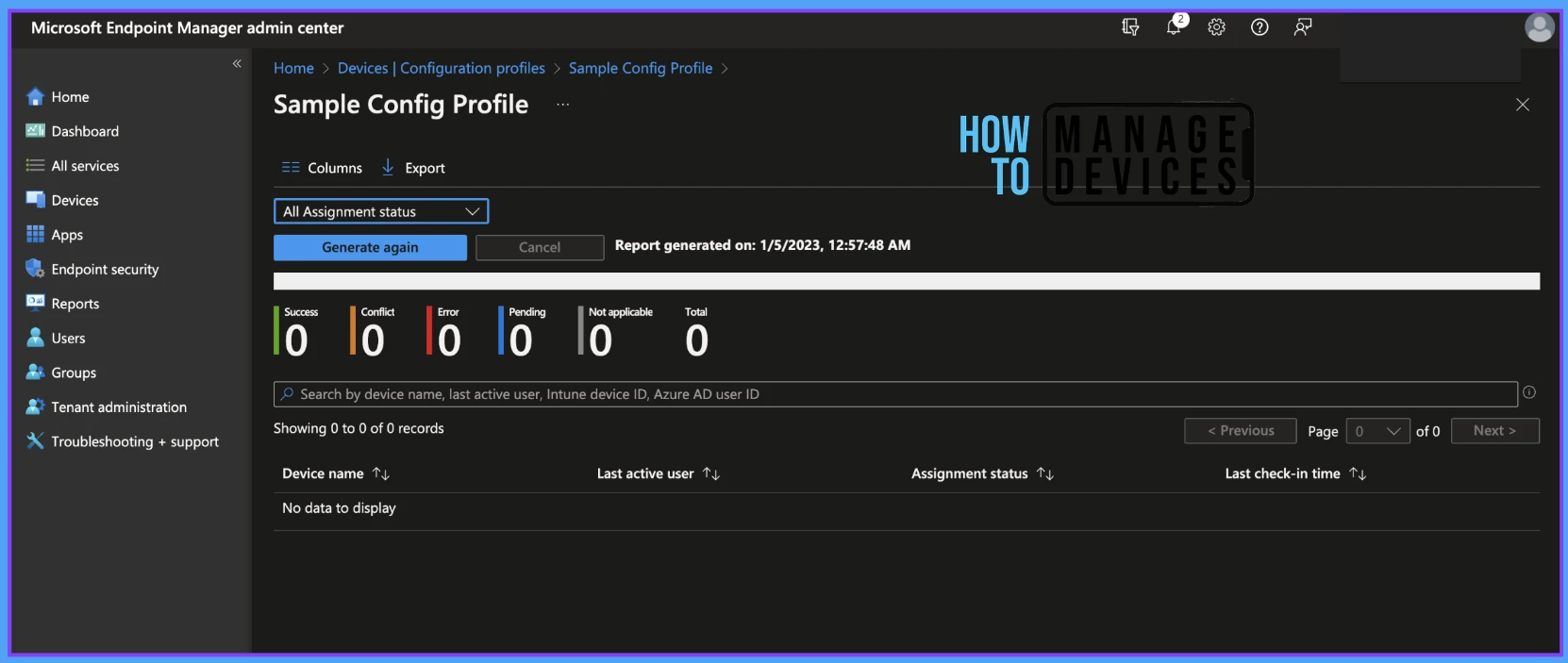Open the Users person icon
Image resolution: width=1568 pixels, height=663 pixels.
pos(35,338)
